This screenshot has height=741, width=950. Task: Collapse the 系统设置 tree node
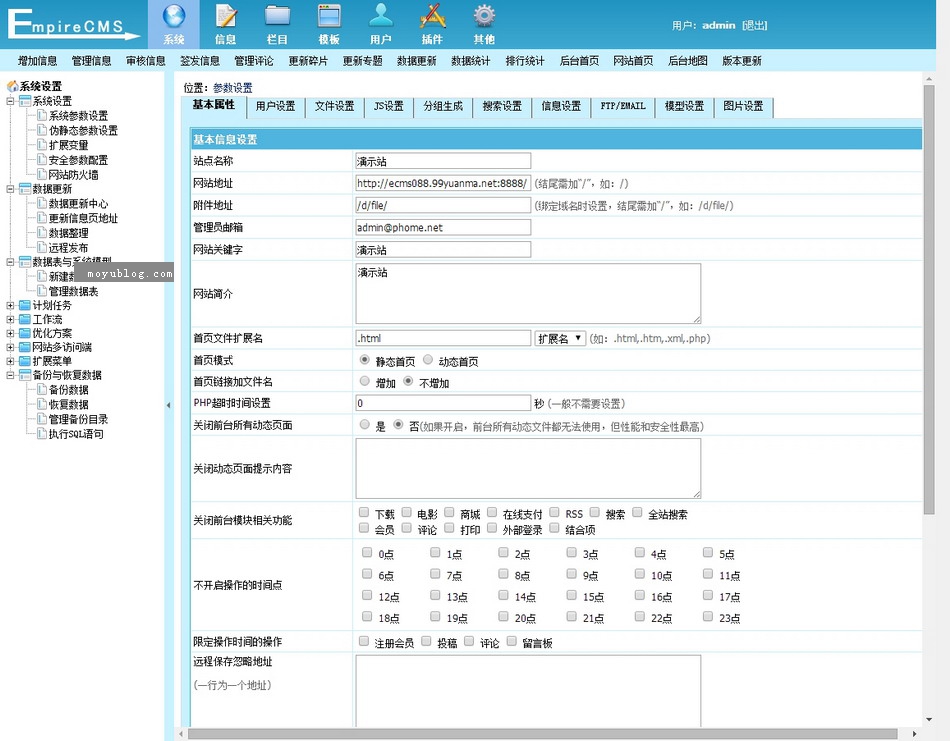tap(10, 101)
